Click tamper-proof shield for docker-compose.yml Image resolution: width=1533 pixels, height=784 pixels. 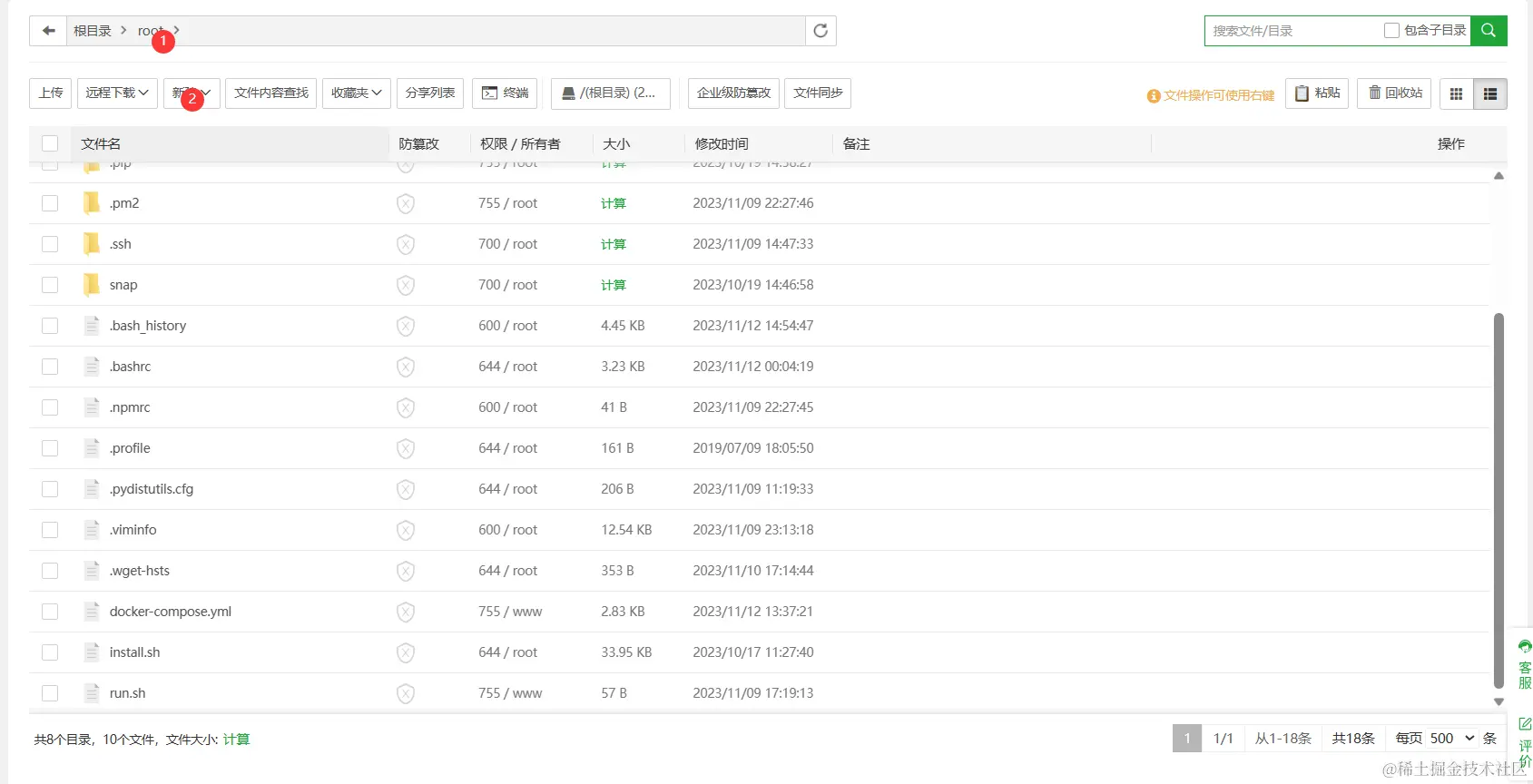point(406,612)
